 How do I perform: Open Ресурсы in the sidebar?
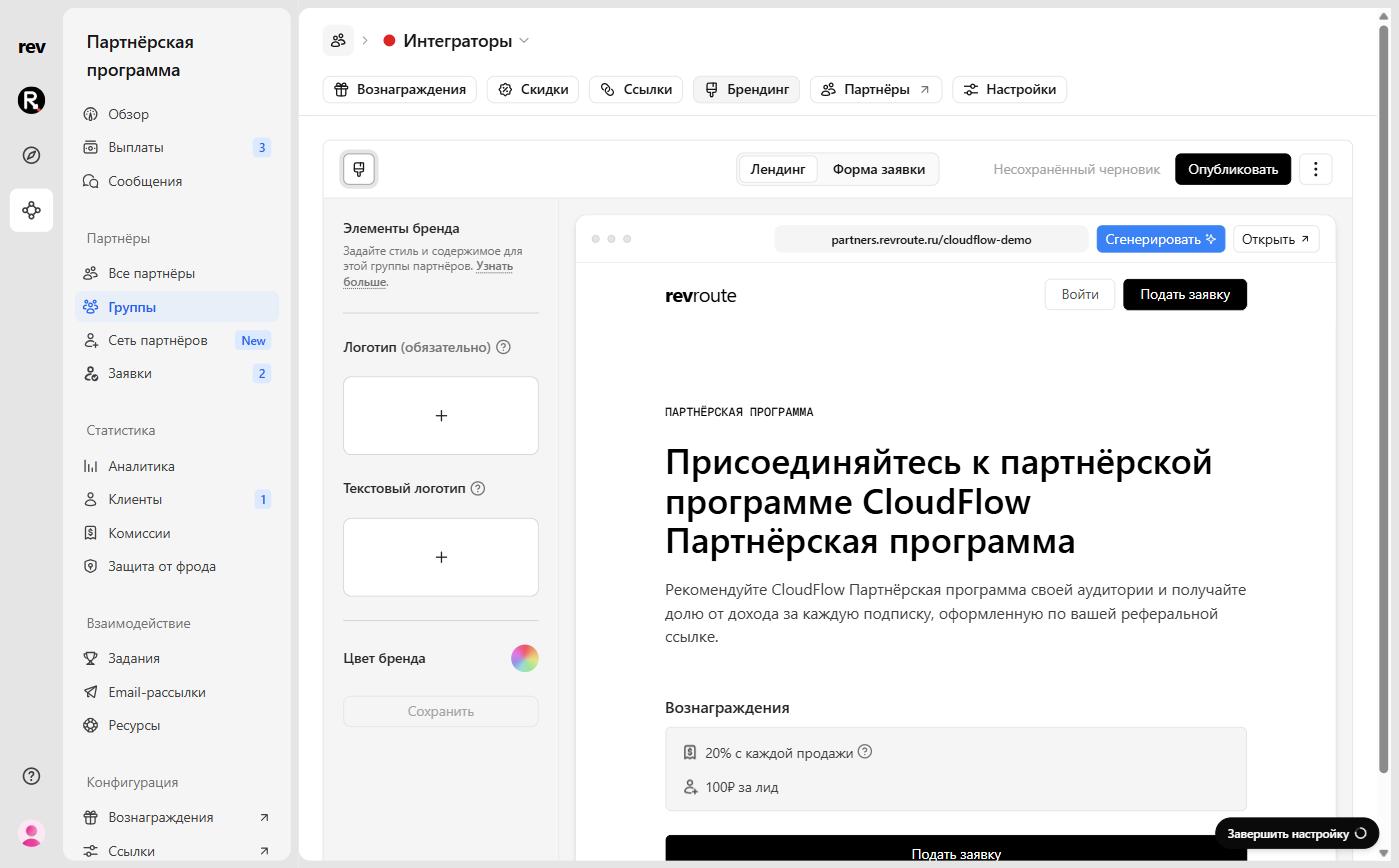(x=177, y=725)
